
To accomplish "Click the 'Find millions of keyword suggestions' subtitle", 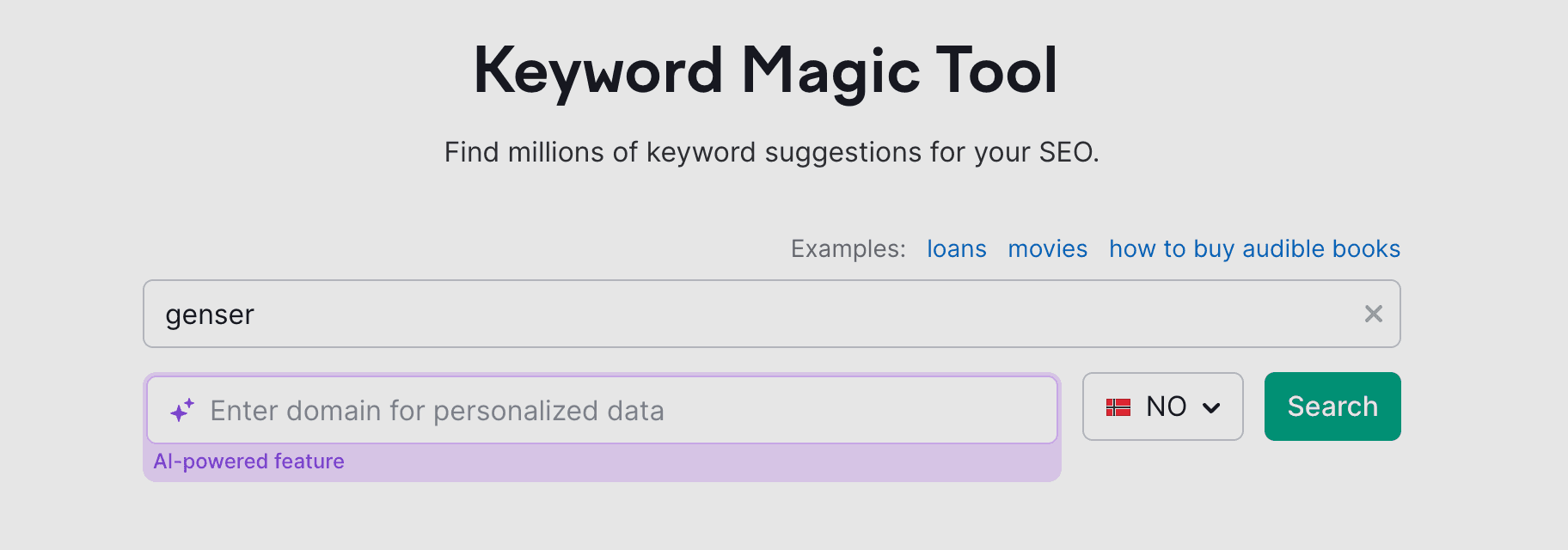I will pos(771,152).
